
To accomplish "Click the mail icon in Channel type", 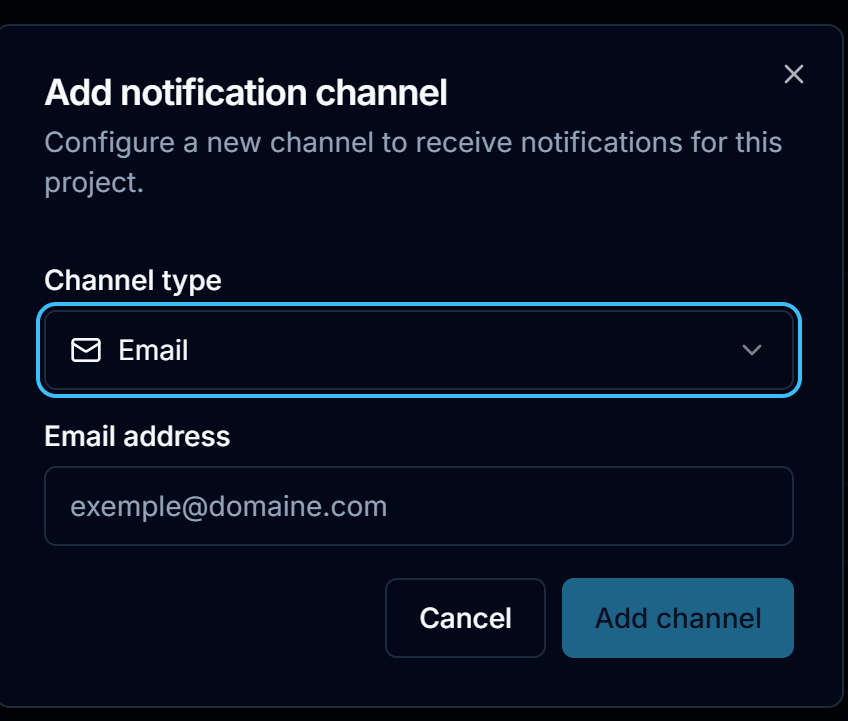I will (86, 350).
